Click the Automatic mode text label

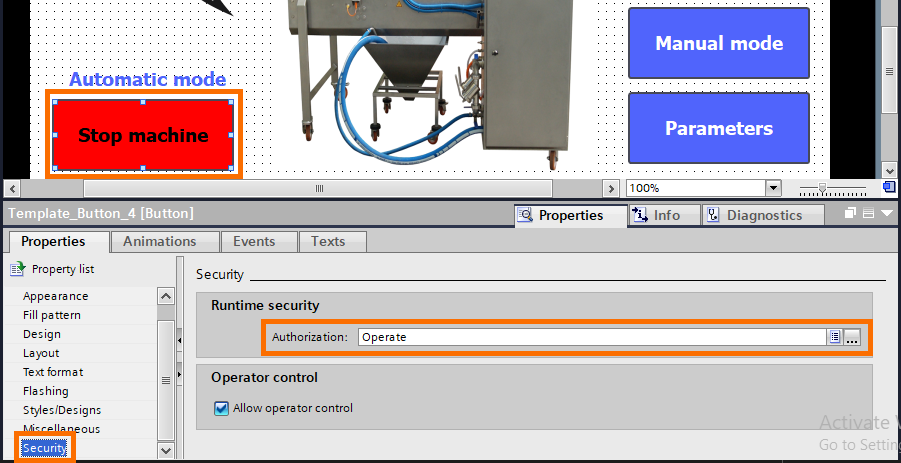(x=148, y=79)
